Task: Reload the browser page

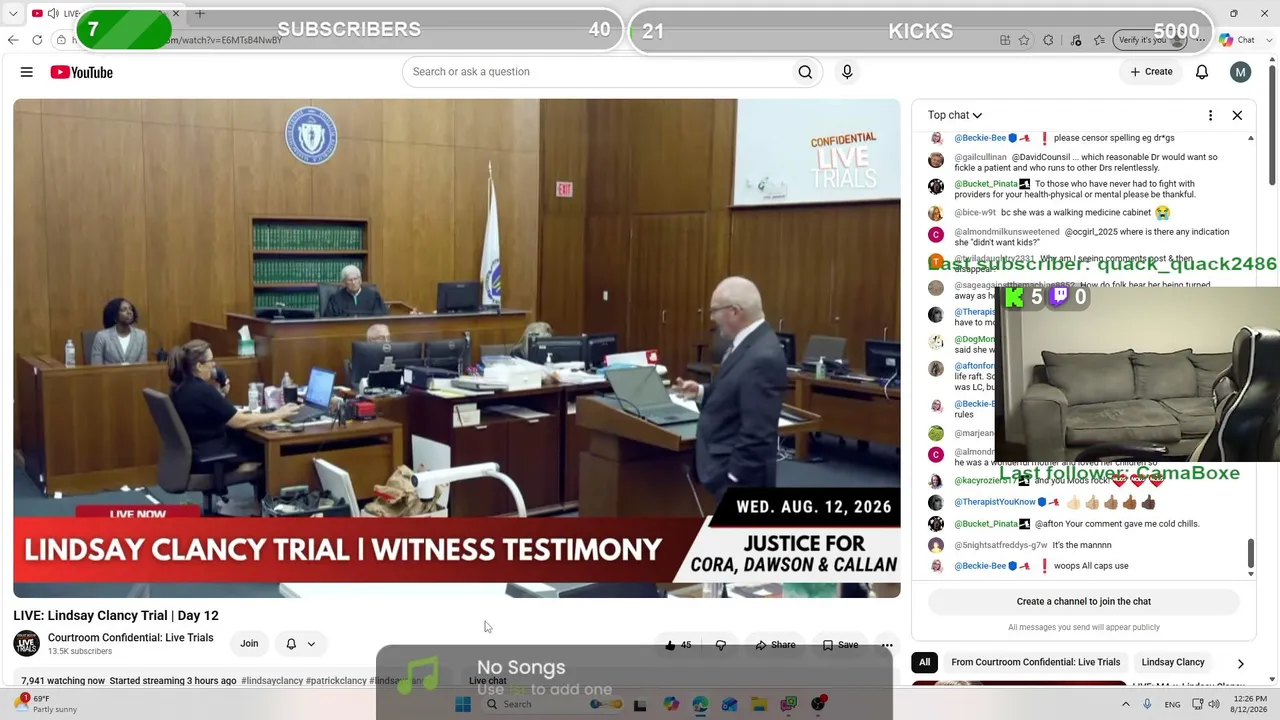Action: pos(37,40)
